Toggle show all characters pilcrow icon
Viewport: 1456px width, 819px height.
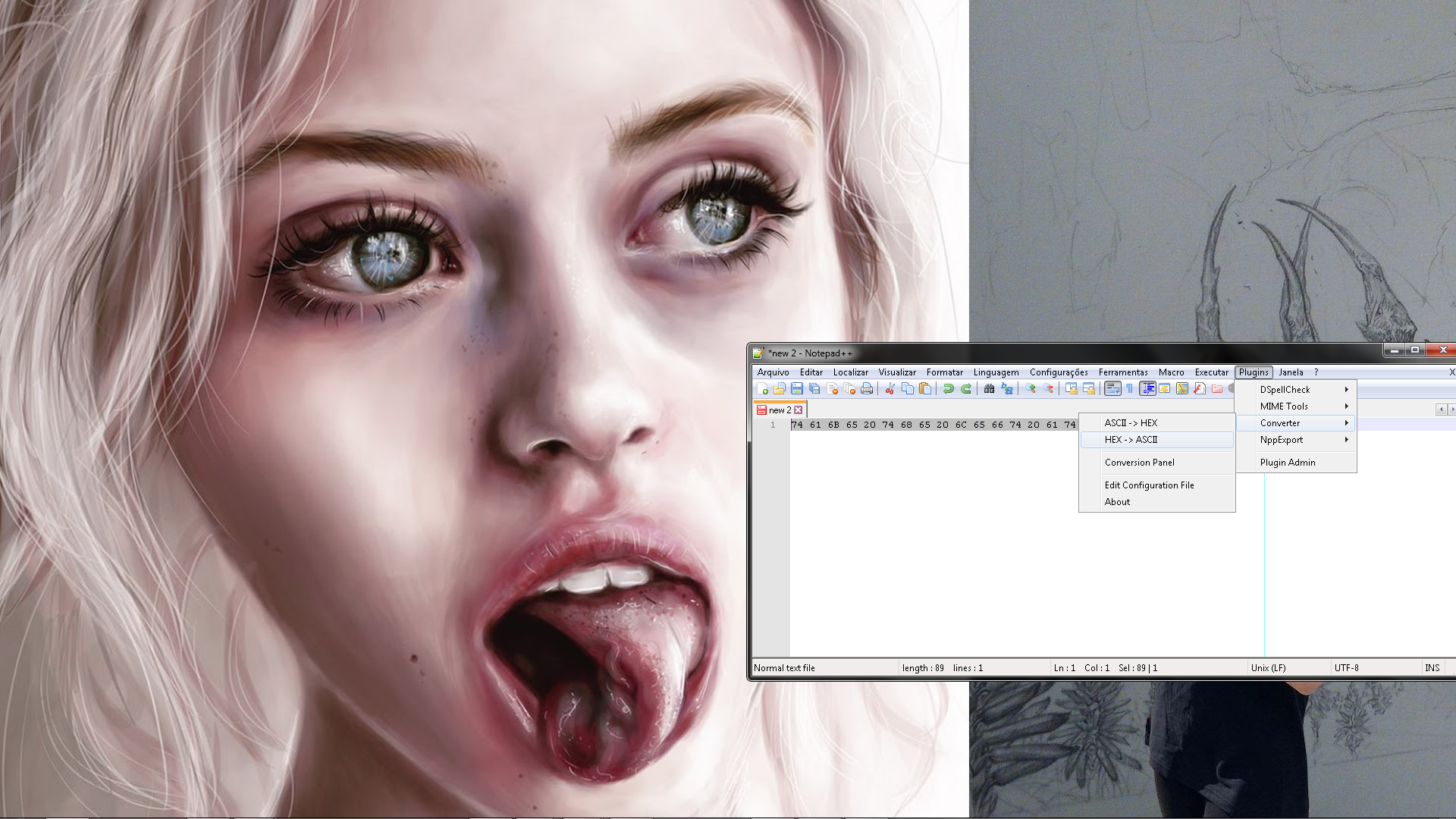[x=1129, y=388]
